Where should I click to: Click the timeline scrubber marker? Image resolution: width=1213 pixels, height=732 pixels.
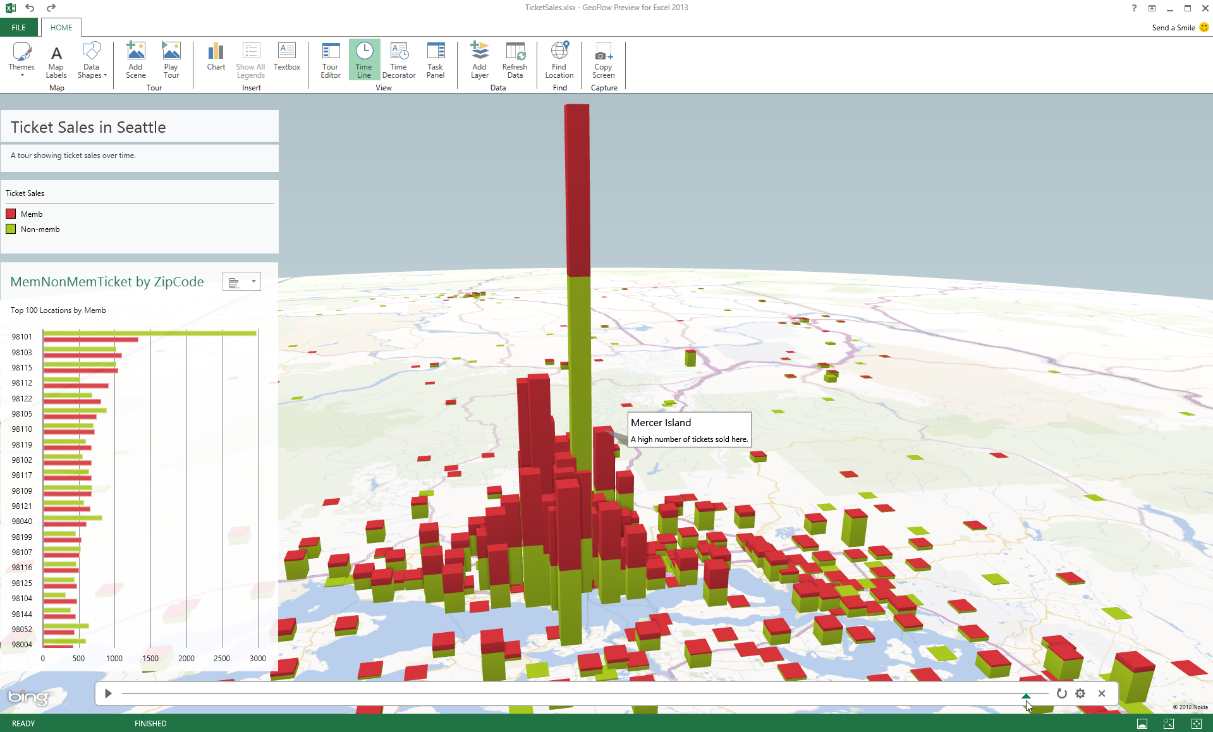(x=1026, y=695)
